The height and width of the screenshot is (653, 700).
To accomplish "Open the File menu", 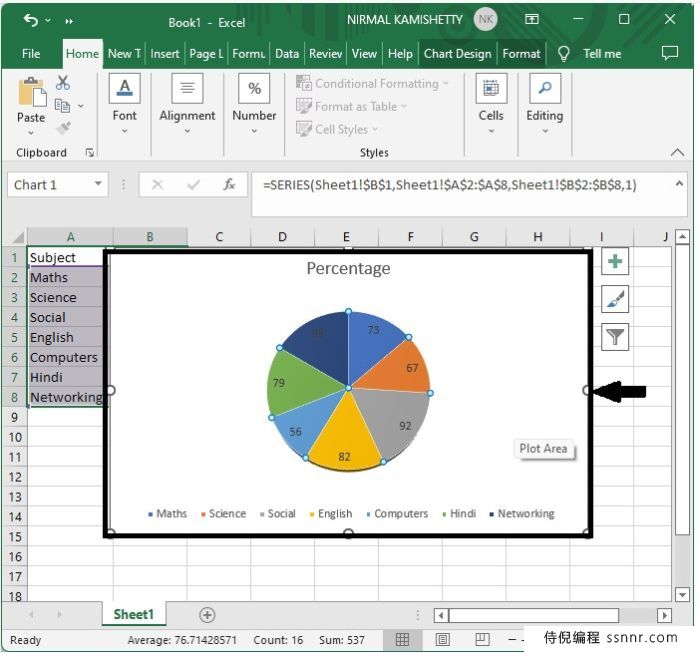I will click(x=31, y=54).
